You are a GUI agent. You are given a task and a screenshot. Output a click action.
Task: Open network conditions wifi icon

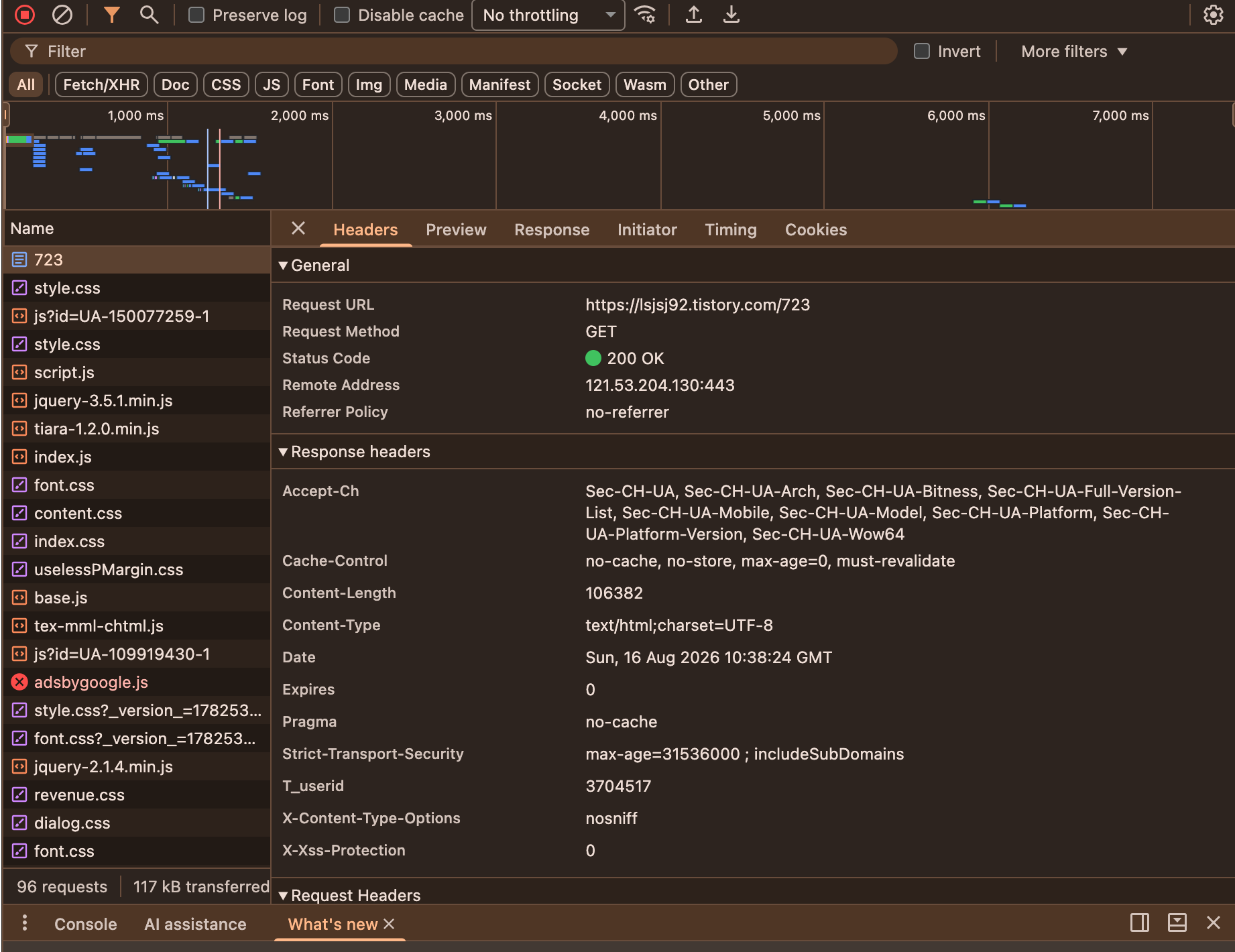pos(645,15)
